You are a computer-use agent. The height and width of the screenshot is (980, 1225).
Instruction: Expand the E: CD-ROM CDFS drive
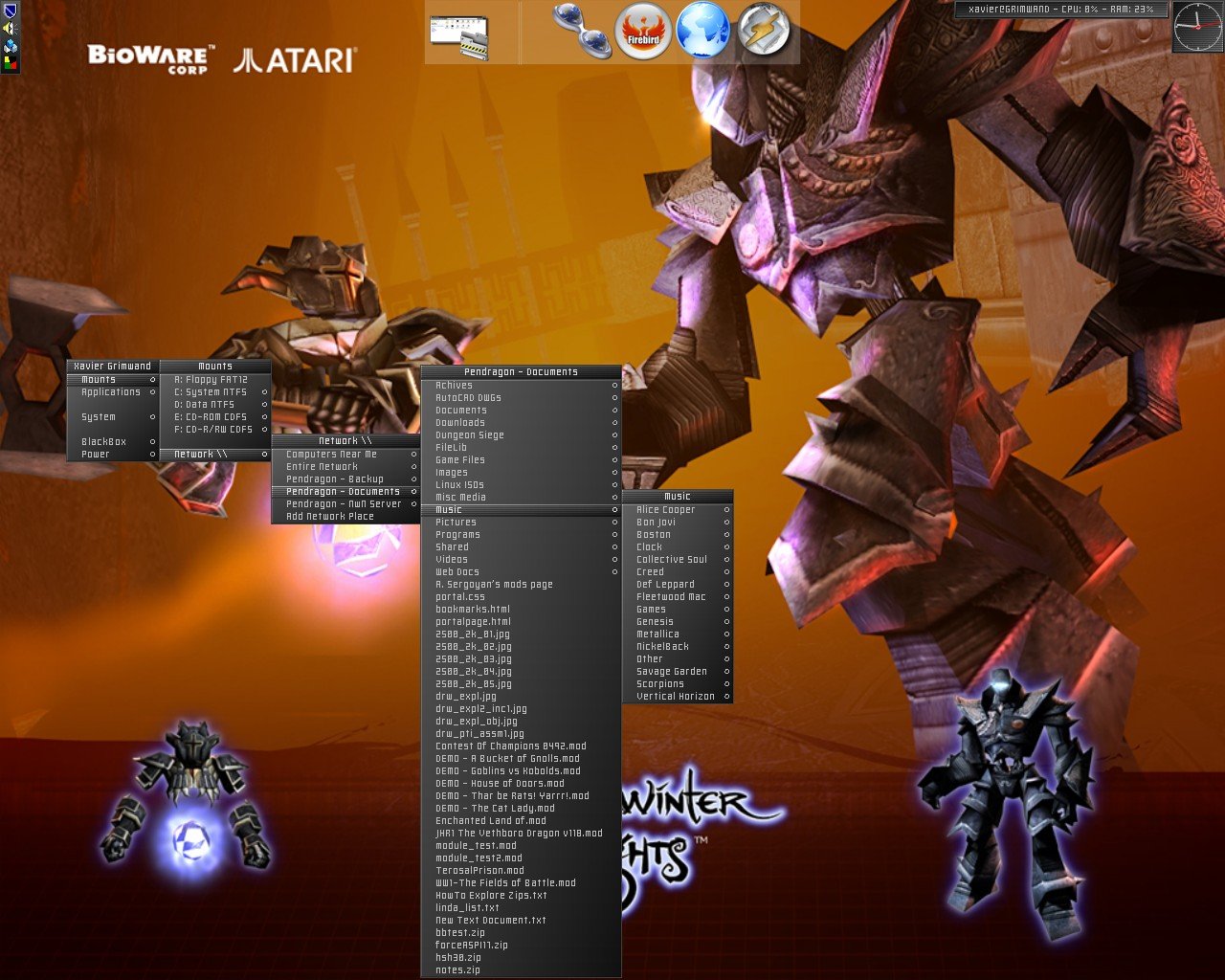(x=215, y=417)
